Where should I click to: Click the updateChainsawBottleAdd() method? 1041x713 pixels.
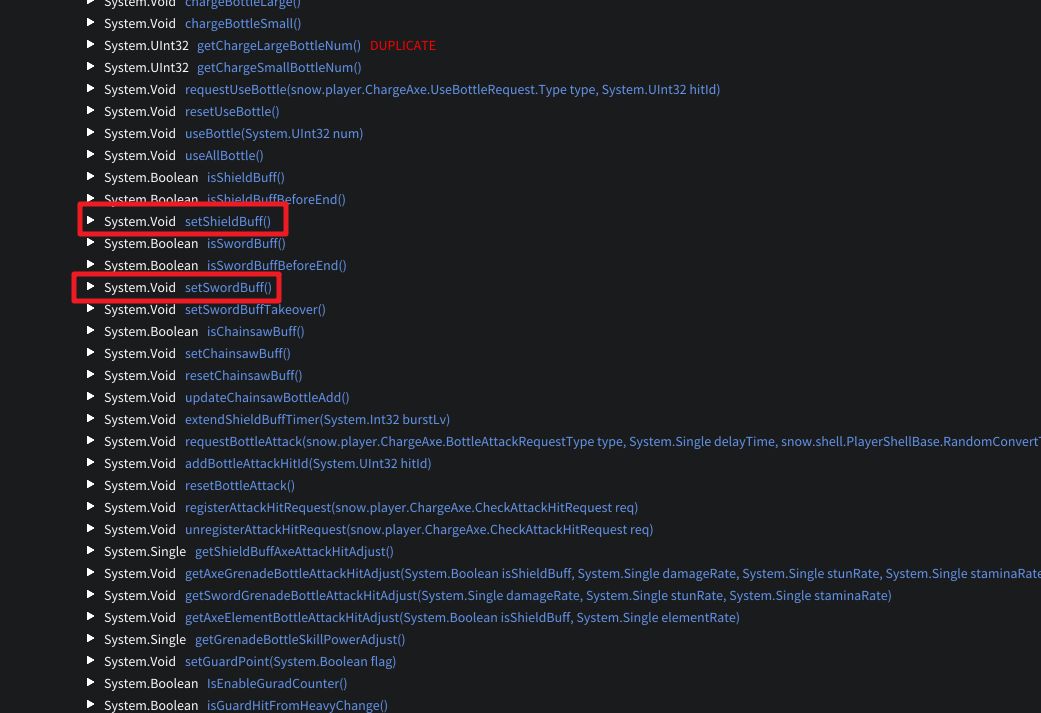click(267, 397)
